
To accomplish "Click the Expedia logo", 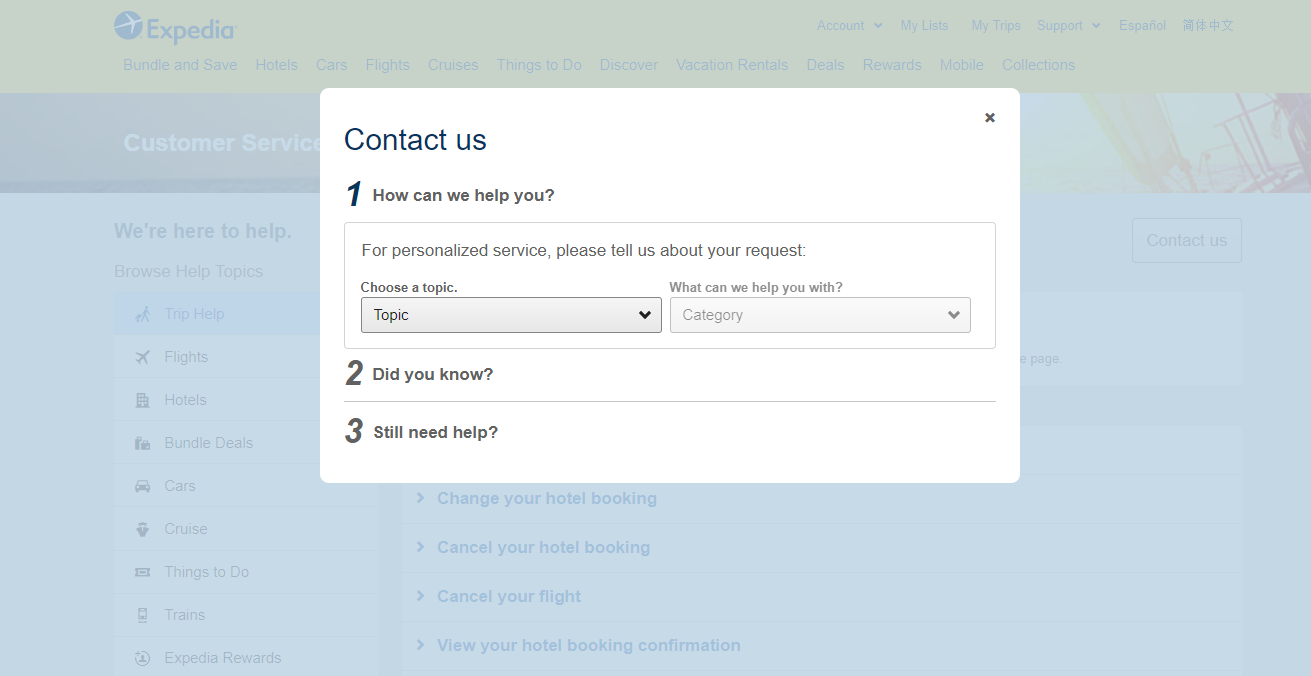I will click(175, 27).
